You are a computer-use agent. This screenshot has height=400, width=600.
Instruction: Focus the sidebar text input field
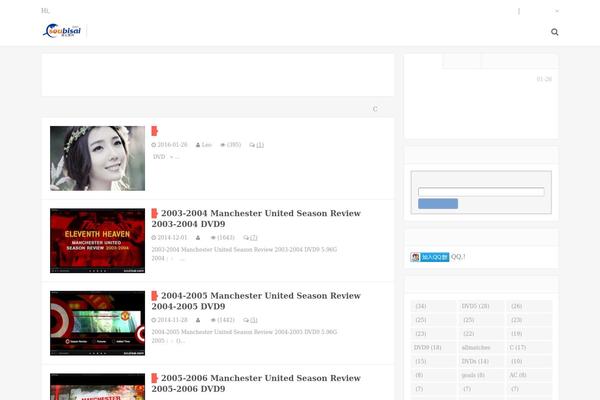point(481,192)
